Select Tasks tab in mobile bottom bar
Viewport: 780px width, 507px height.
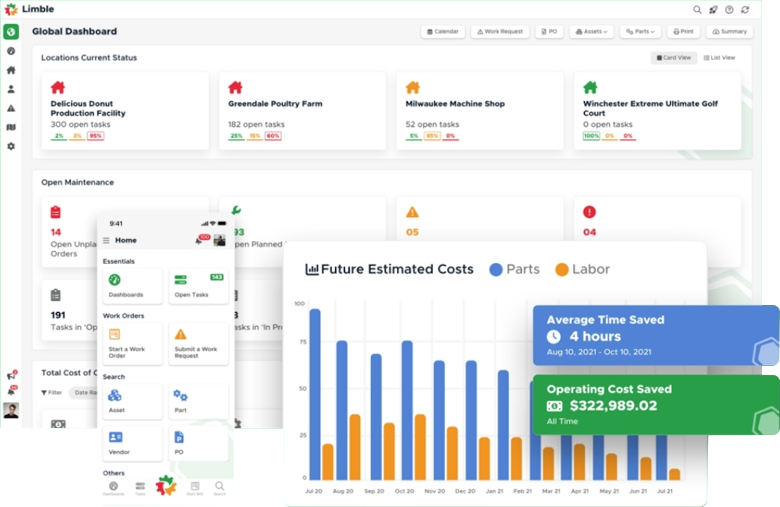[140, 488]
